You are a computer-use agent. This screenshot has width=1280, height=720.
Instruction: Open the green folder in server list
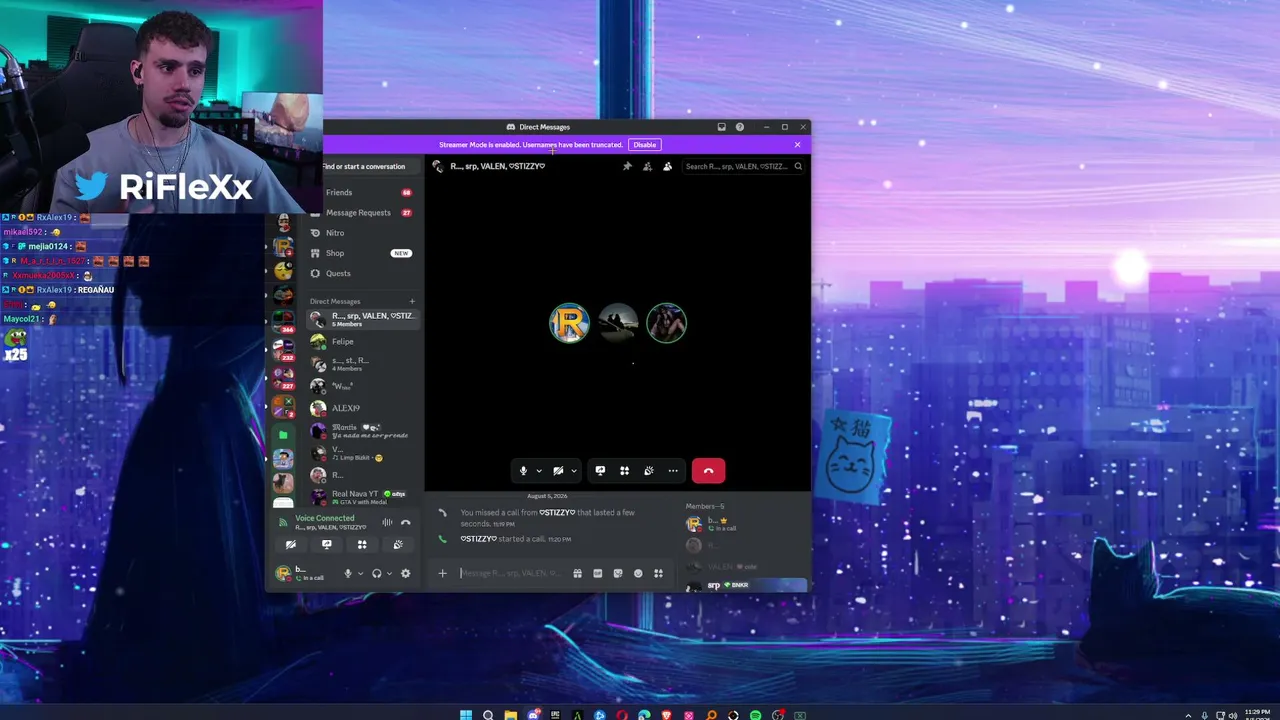pyautogui.click(x=283, y=435)
